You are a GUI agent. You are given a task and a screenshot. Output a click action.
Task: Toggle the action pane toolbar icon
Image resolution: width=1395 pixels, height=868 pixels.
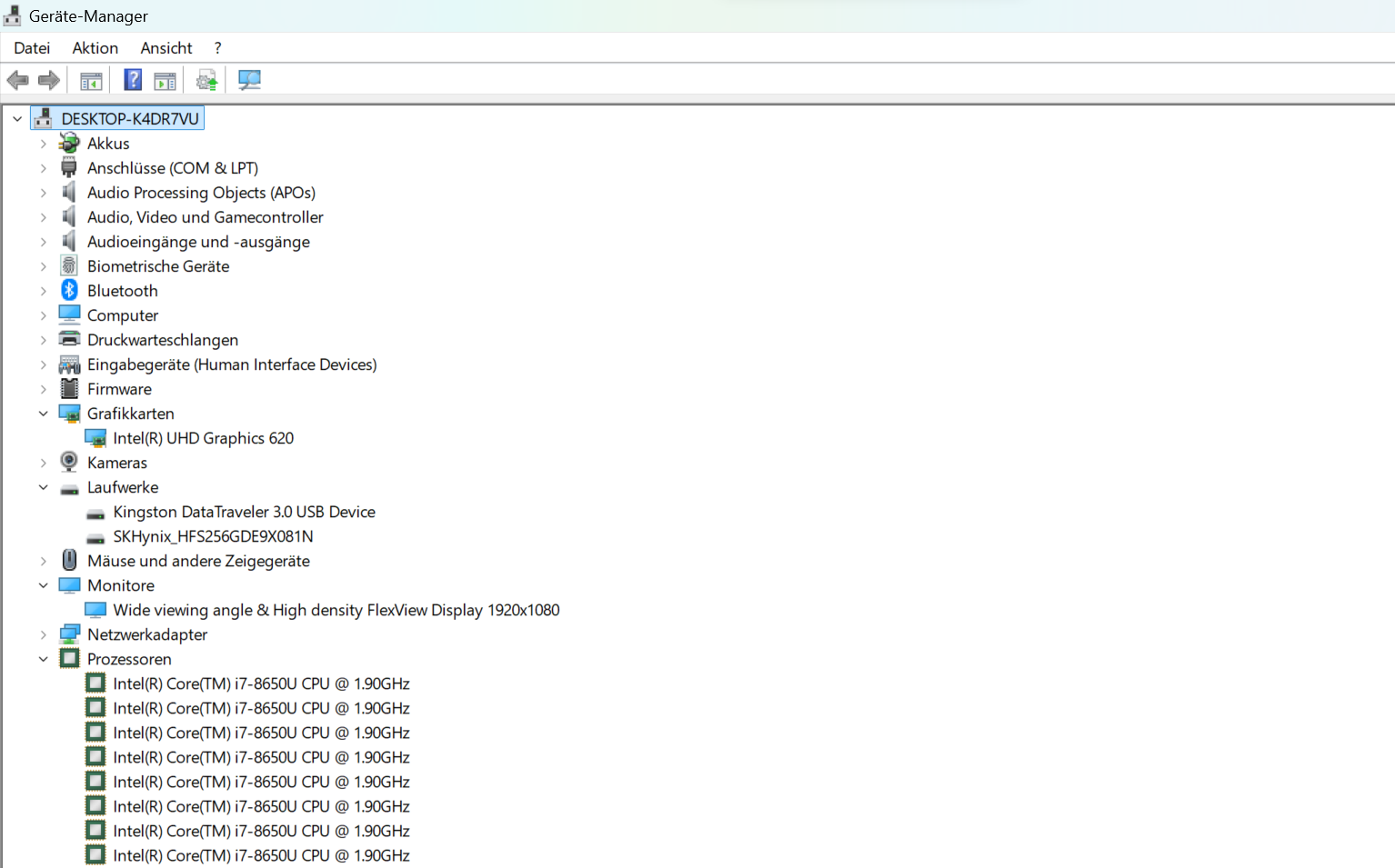tap(165, 81)
